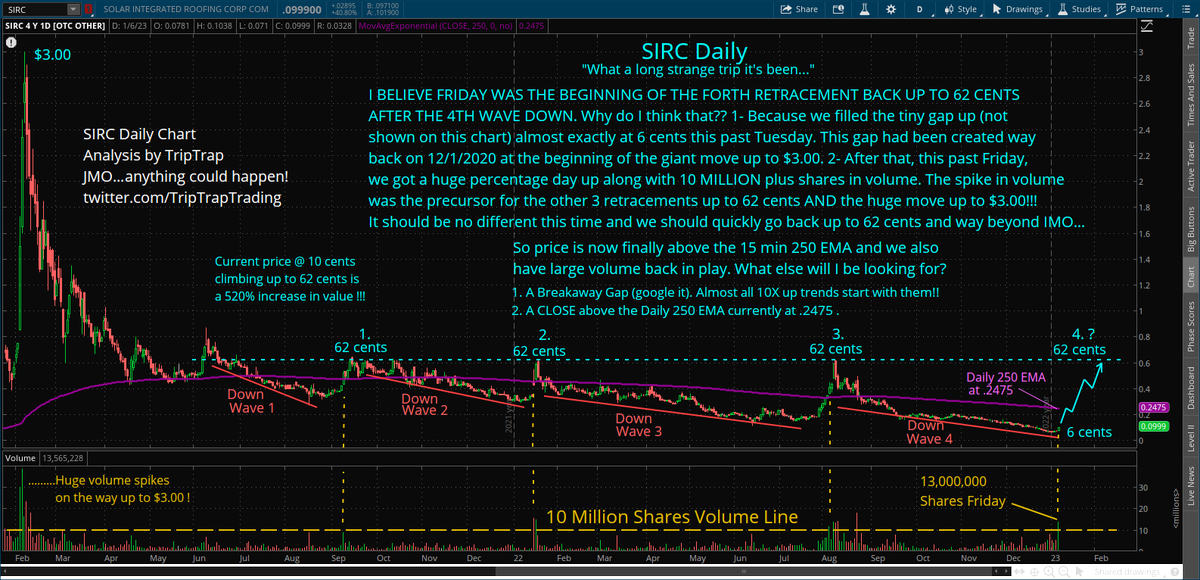Click the small circle icon below SIRC header
Viewport: 1200px width, 580px height.
tap(11, 42)
